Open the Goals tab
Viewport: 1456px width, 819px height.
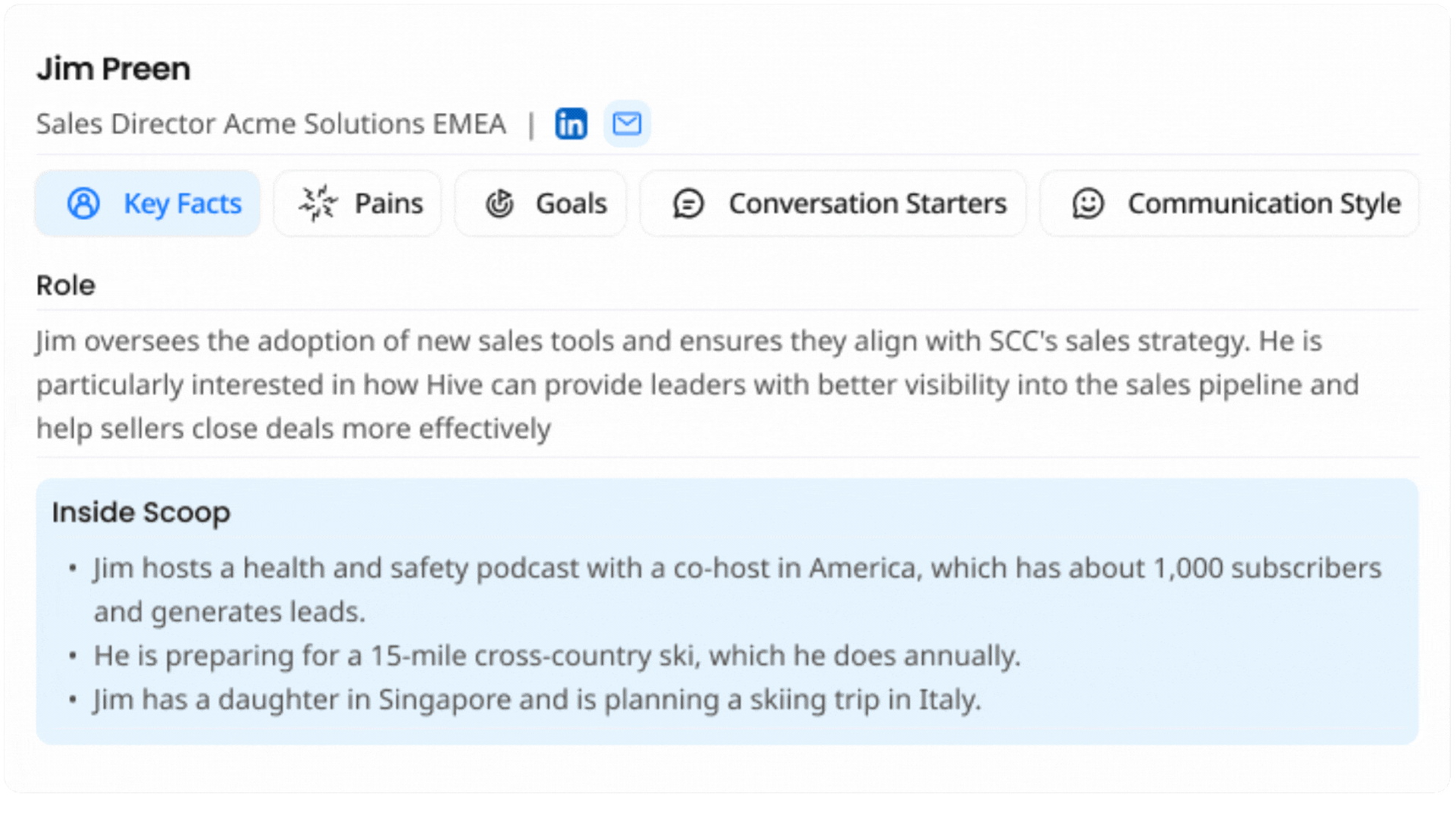[x=541, y=203]
